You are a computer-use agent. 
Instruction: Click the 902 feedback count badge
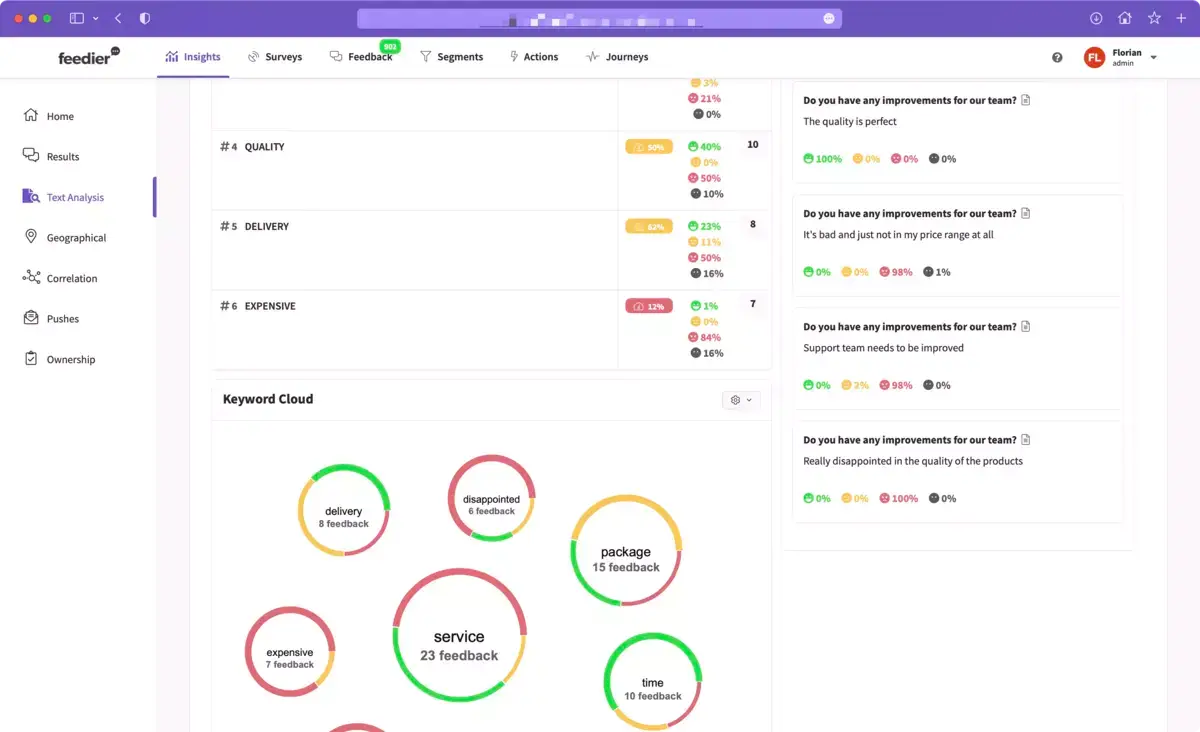click(x=390, y=46)
